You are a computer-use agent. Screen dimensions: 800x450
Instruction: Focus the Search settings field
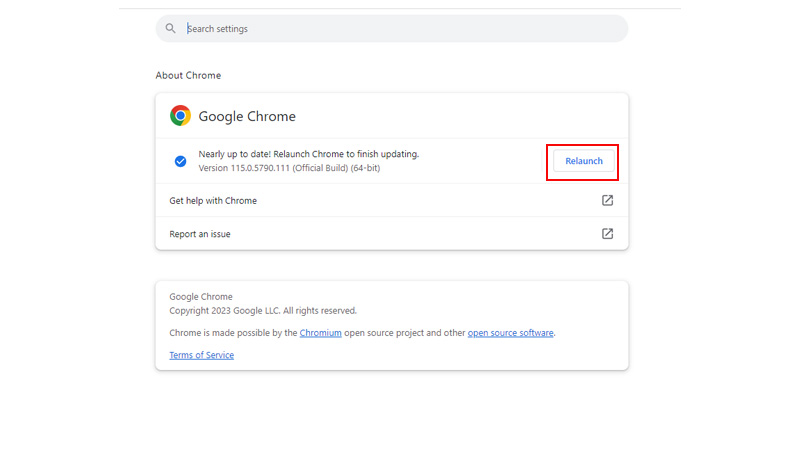coord(392,29)
